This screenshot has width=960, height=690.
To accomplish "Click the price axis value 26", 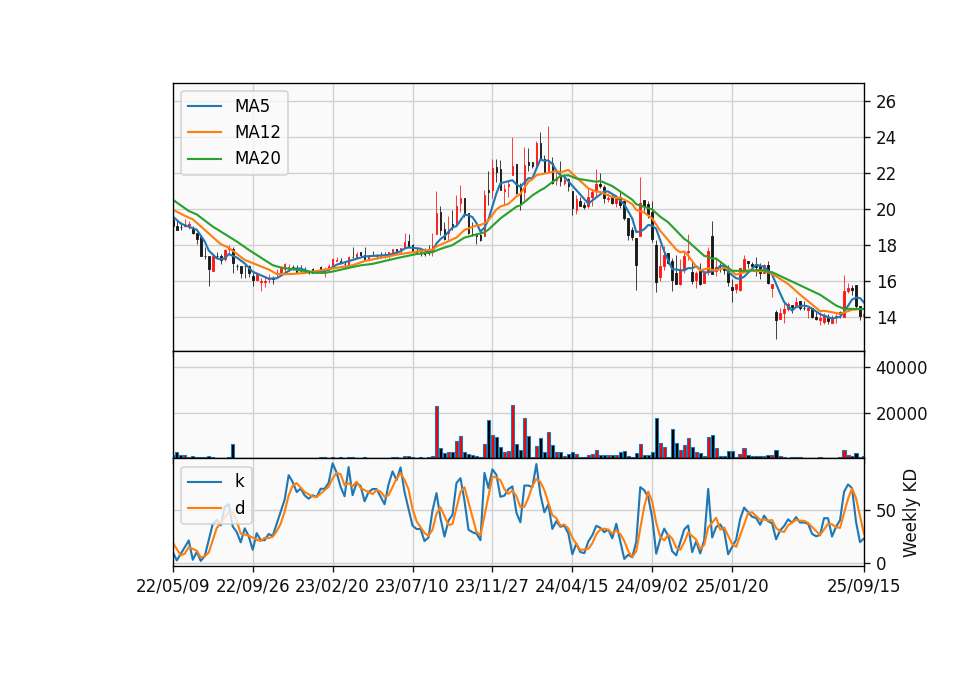I will 886,102.
